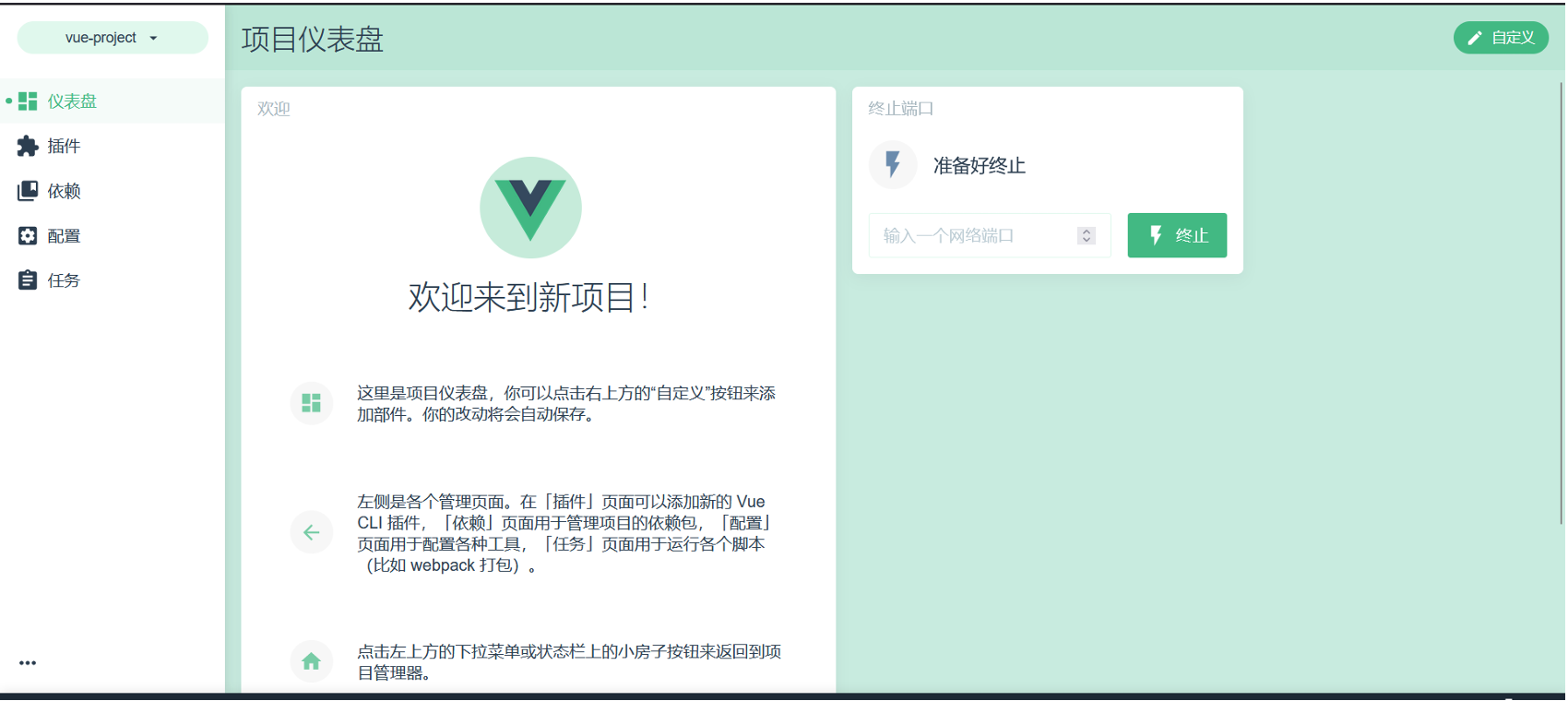This screenshot has height=701, width=1568.
Task: Click the tasks clipboard icon
Action: [x=28, y=280]
